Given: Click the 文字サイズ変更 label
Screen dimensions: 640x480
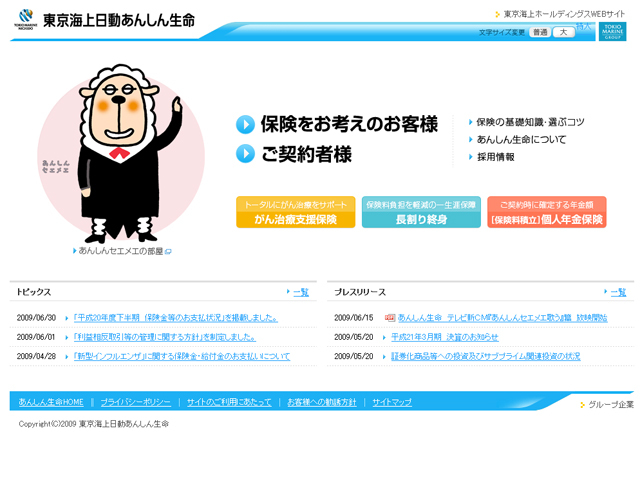Looking at the screenshot, I should pos(502,33).
